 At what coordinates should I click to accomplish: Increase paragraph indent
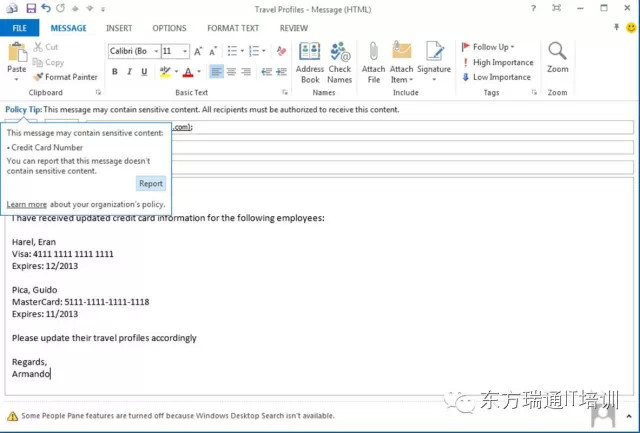[281, 72]
